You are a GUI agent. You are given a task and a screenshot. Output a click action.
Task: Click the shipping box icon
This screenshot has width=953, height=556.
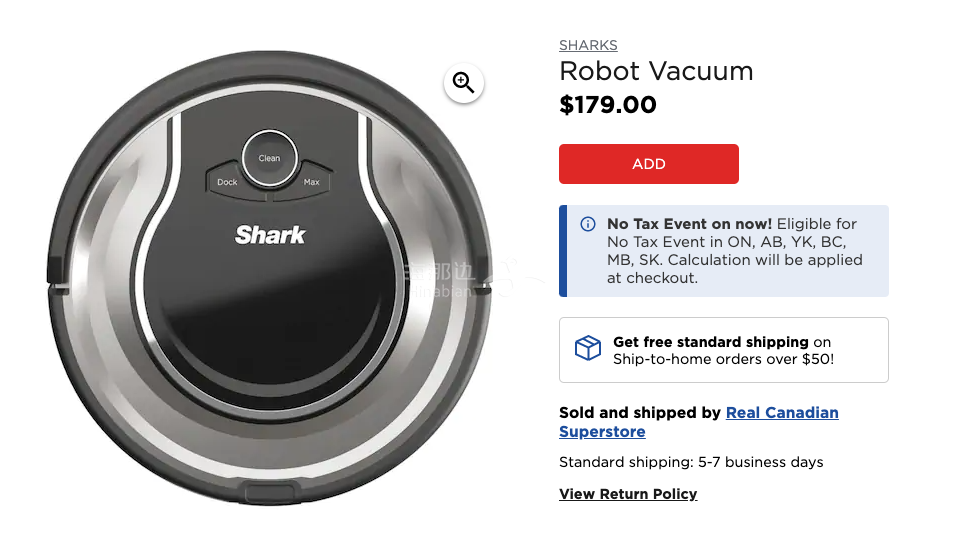[588, 348]
